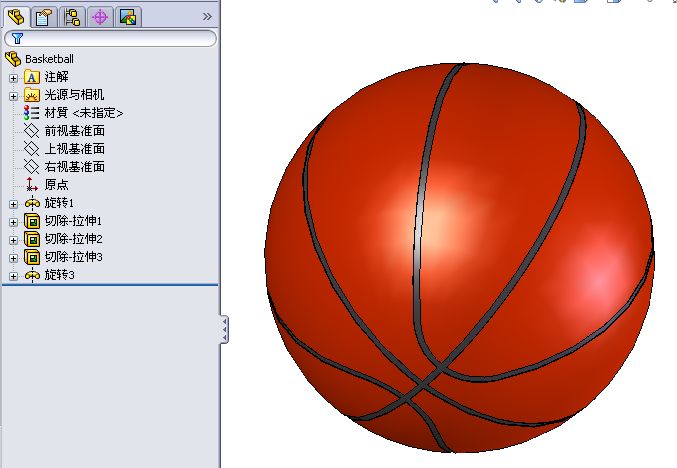Screen dimensions: 677x468
Task: Expand the 旋转3 feature
Action: (x=13, y=276)
